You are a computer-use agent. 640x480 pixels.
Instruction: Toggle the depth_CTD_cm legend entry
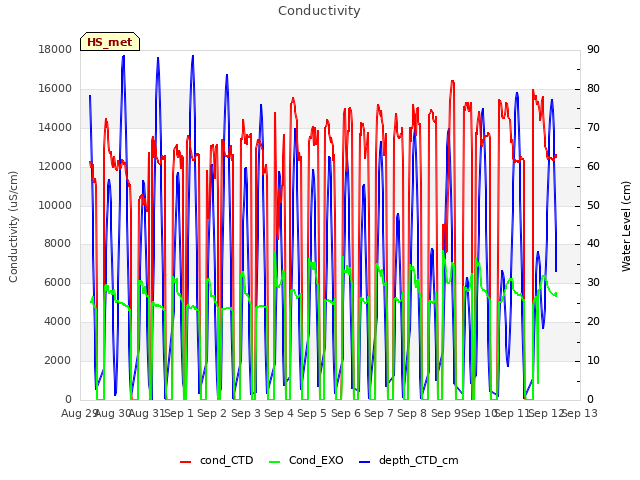(409, 460)
